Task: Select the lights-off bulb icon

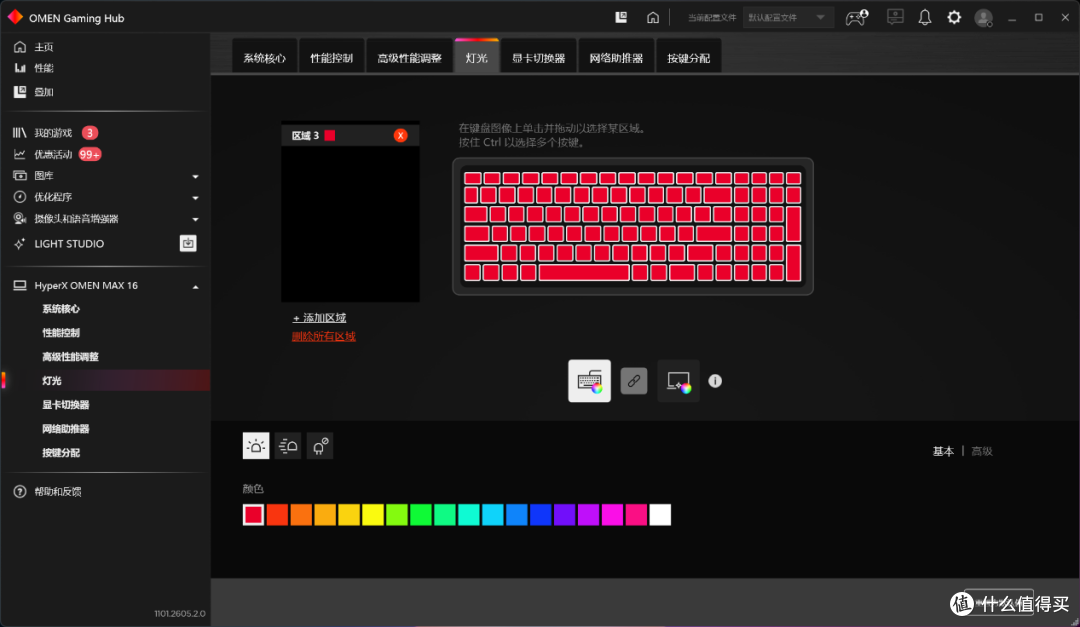Action: (320, 446)
